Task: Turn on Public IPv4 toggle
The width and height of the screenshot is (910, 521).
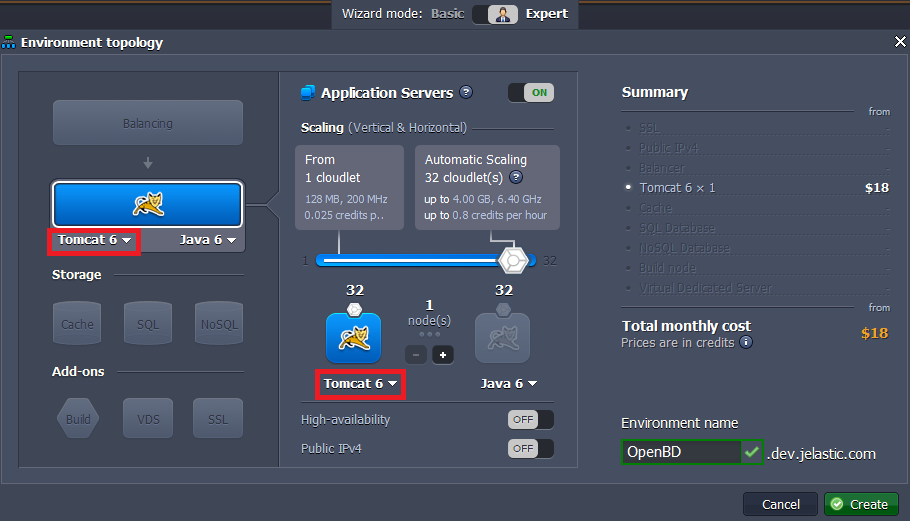Action: 530,449
